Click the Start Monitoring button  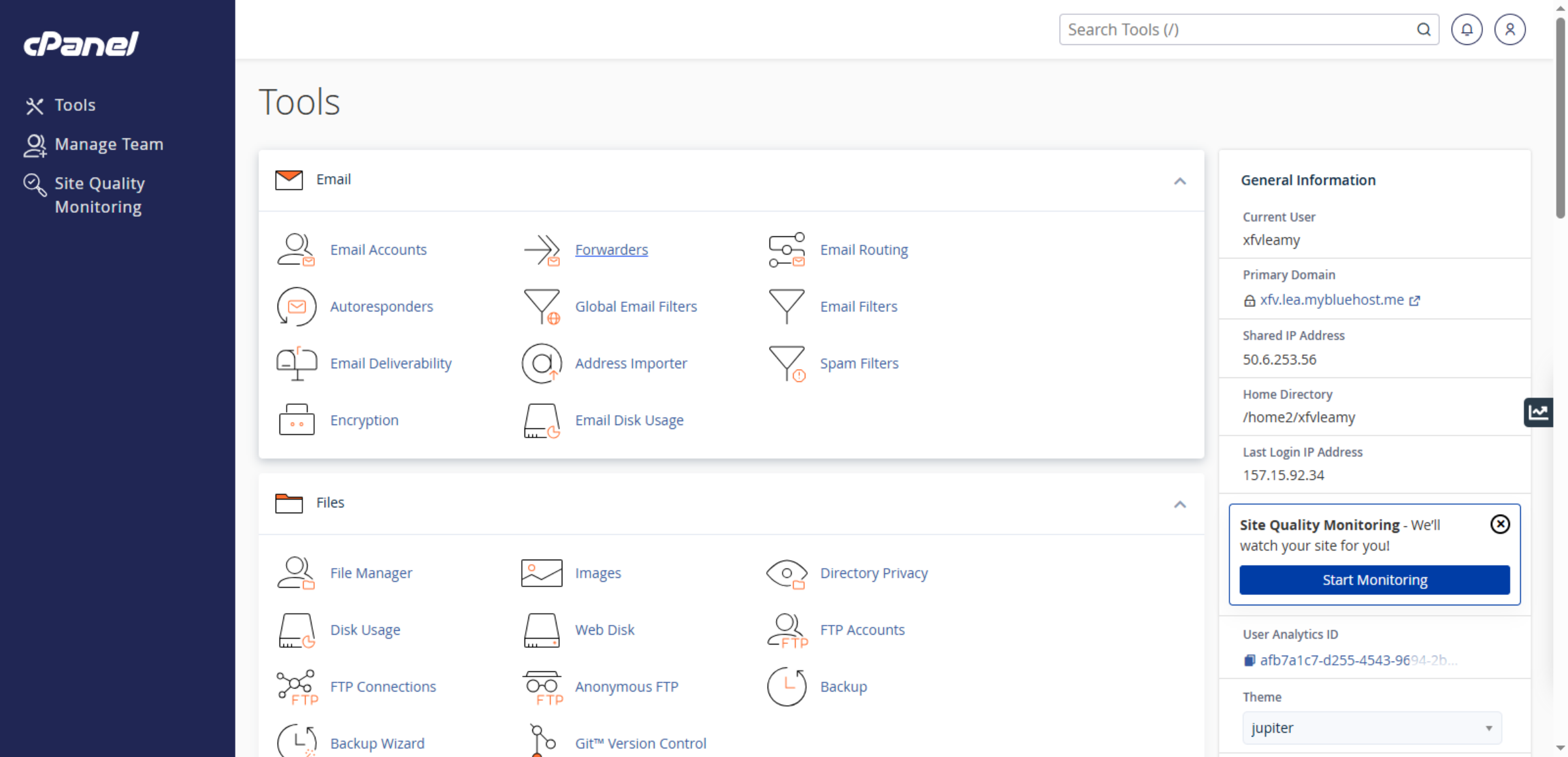point(1374,580)
